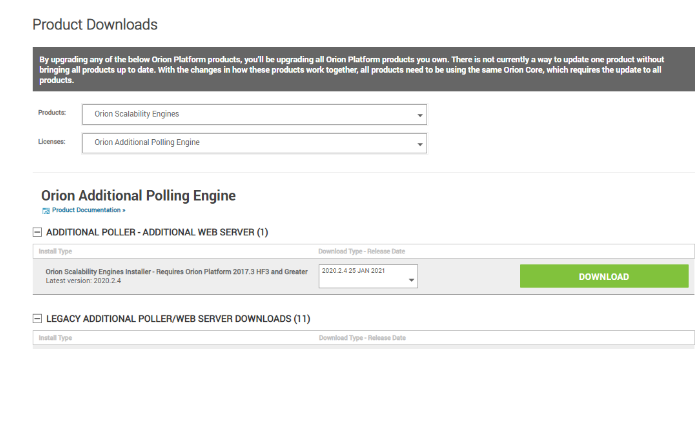Open the 2020.2.4 release version dropdown
The height and width of the screenshot is (431, 700).
click(x=367, y=276)
